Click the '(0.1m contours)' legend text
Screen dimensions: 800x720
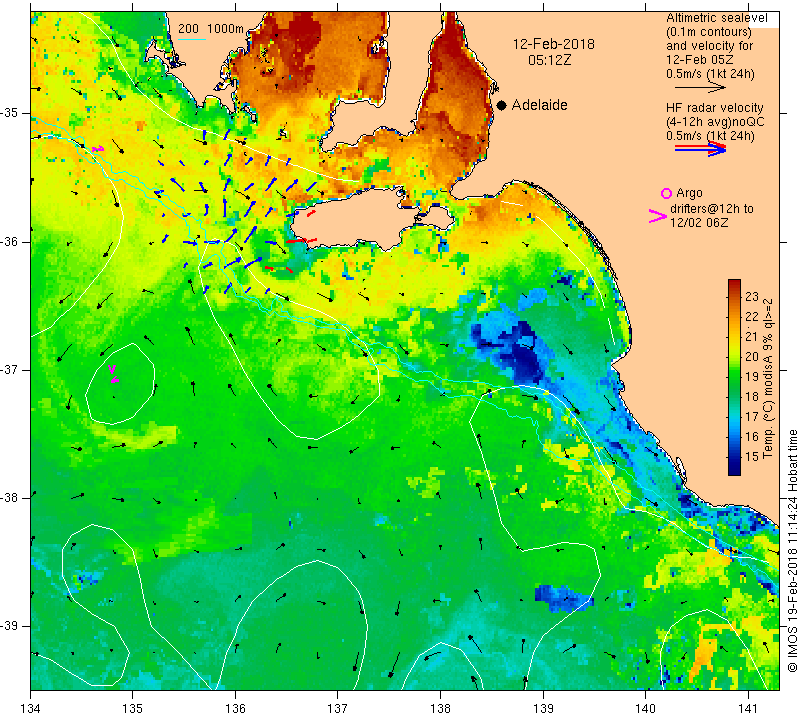(x=709, y=32)
